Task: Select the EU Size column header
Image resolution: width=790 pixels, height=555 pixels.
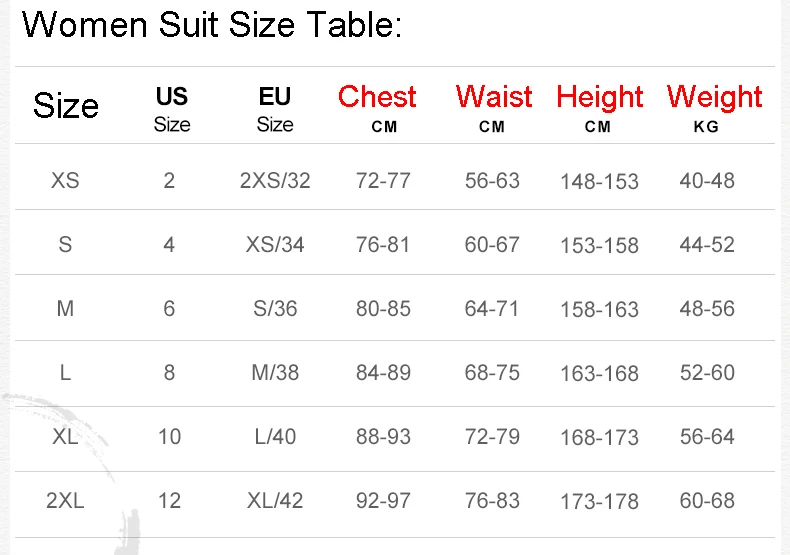Action: pos(275,109)
